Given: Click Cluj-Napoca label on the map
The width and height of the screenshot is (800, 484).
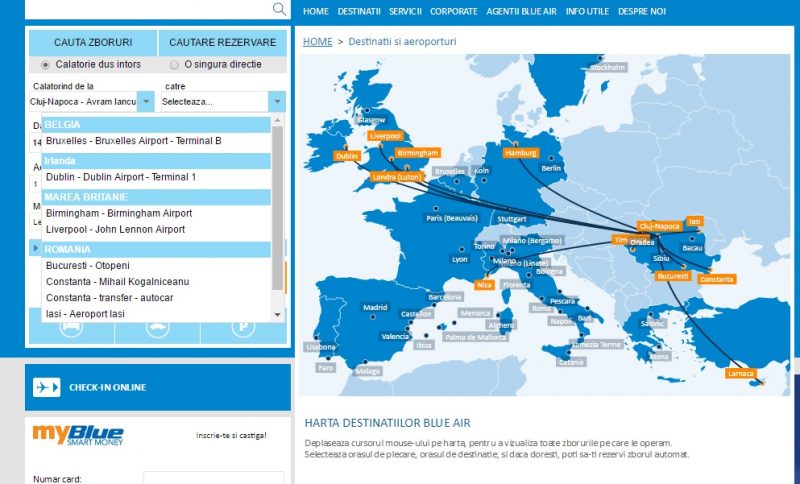Looking at the screenshot, I should 659,226.
